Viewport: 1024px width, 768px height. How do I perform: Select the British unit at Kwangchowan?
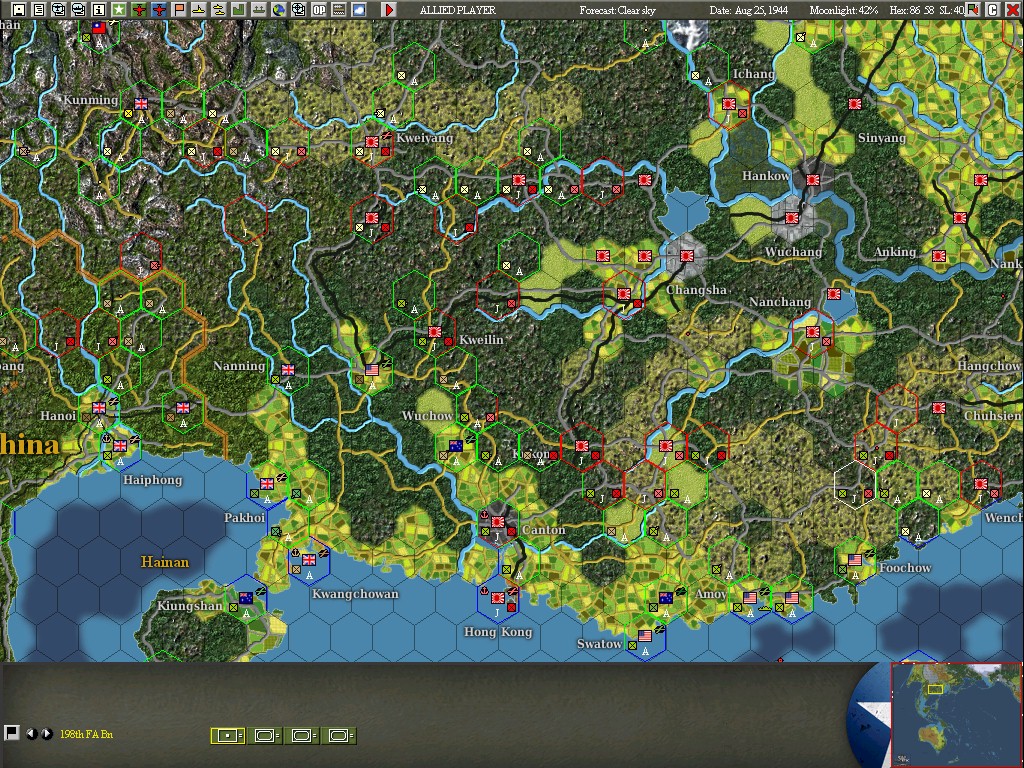pos(309,560)
